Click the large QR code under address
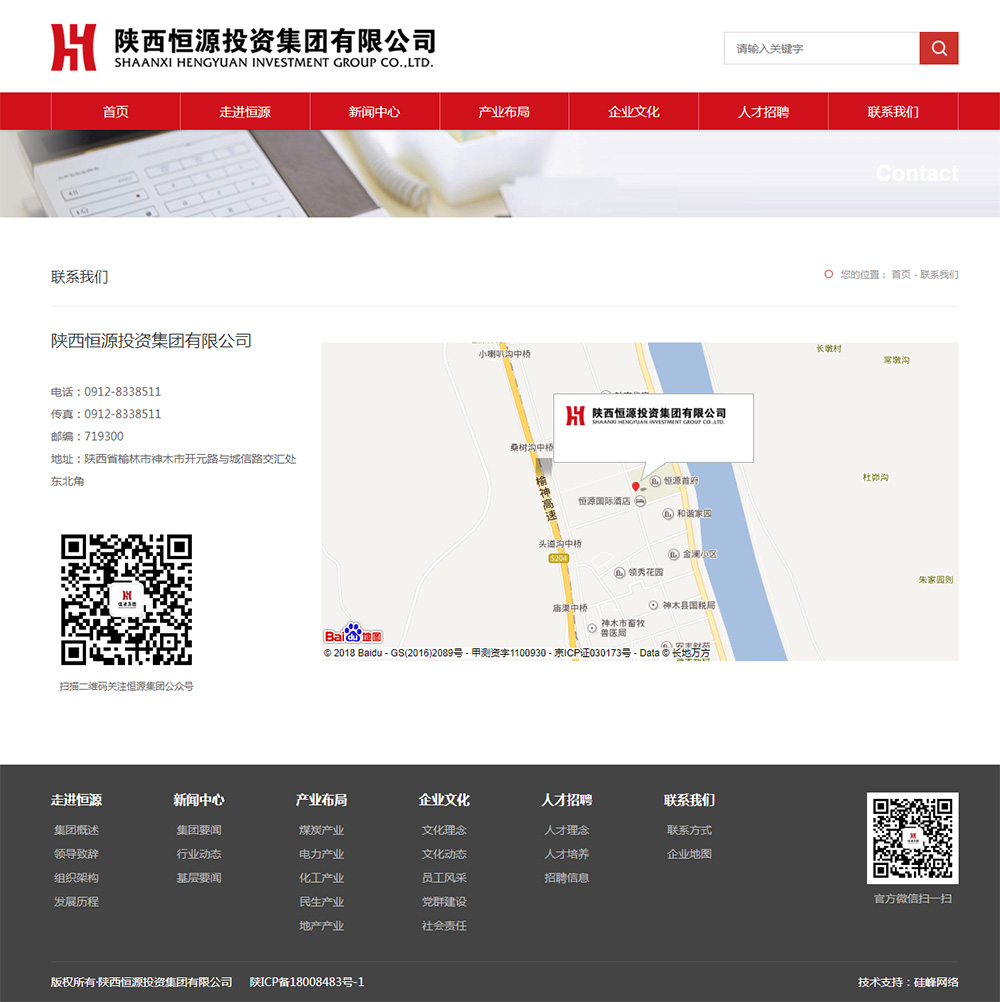Viewport: 1000px width, 1002px height. tap(126, 600)
